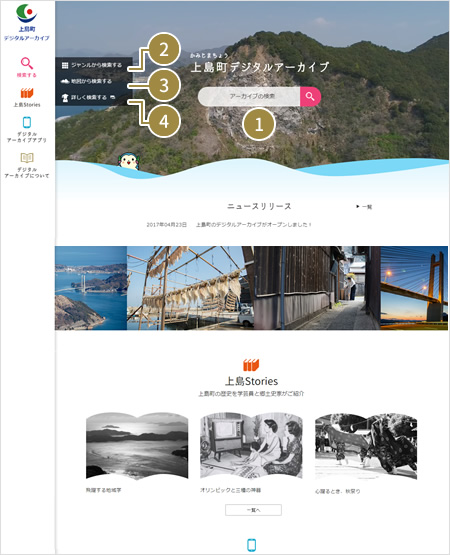The height and width of the screenshot is (555, 450).
Task: Click the アーカイブの検索 search field
Action: click(249, 96)
